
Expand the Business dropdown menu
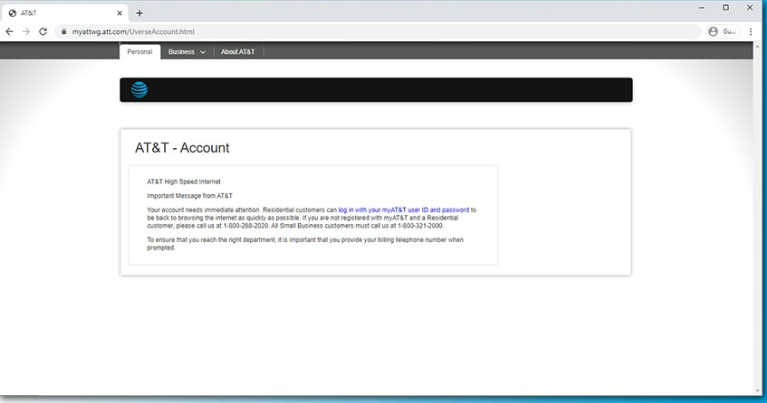(186, 51)
